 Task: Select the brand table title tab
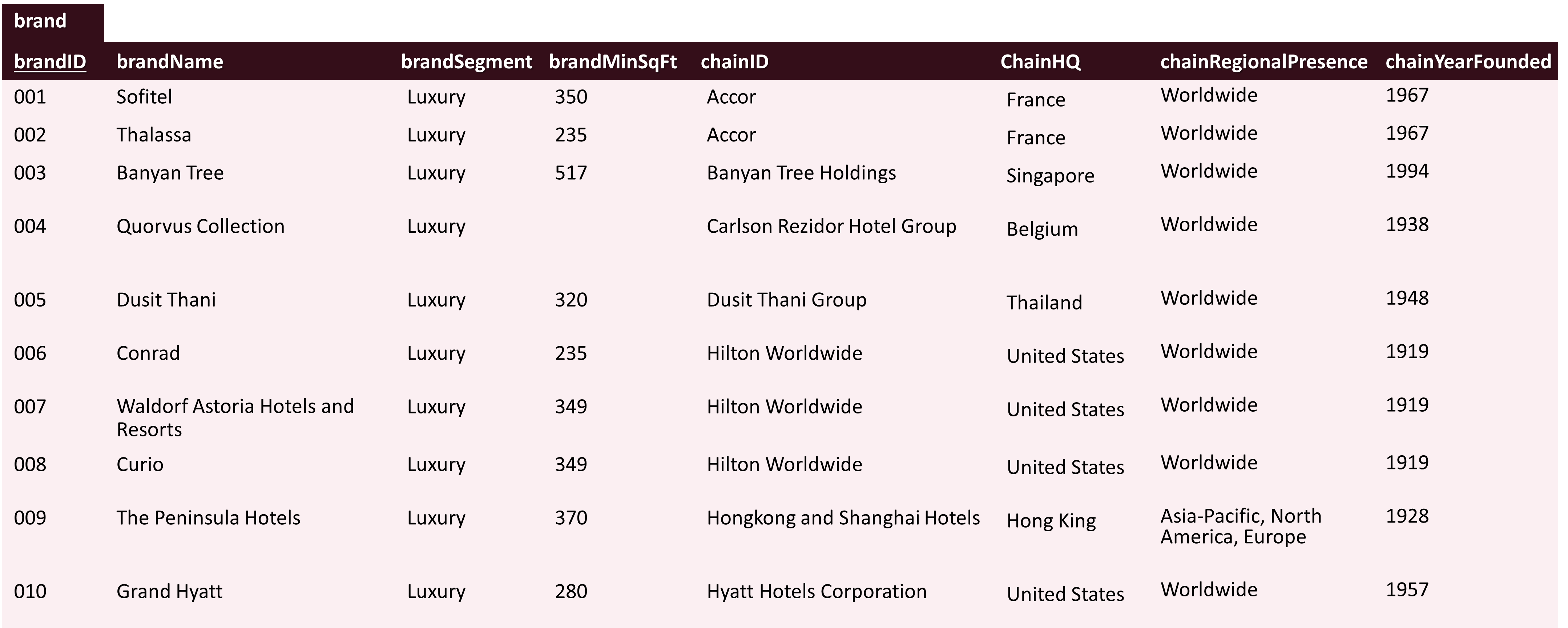(x=53, y=22)
